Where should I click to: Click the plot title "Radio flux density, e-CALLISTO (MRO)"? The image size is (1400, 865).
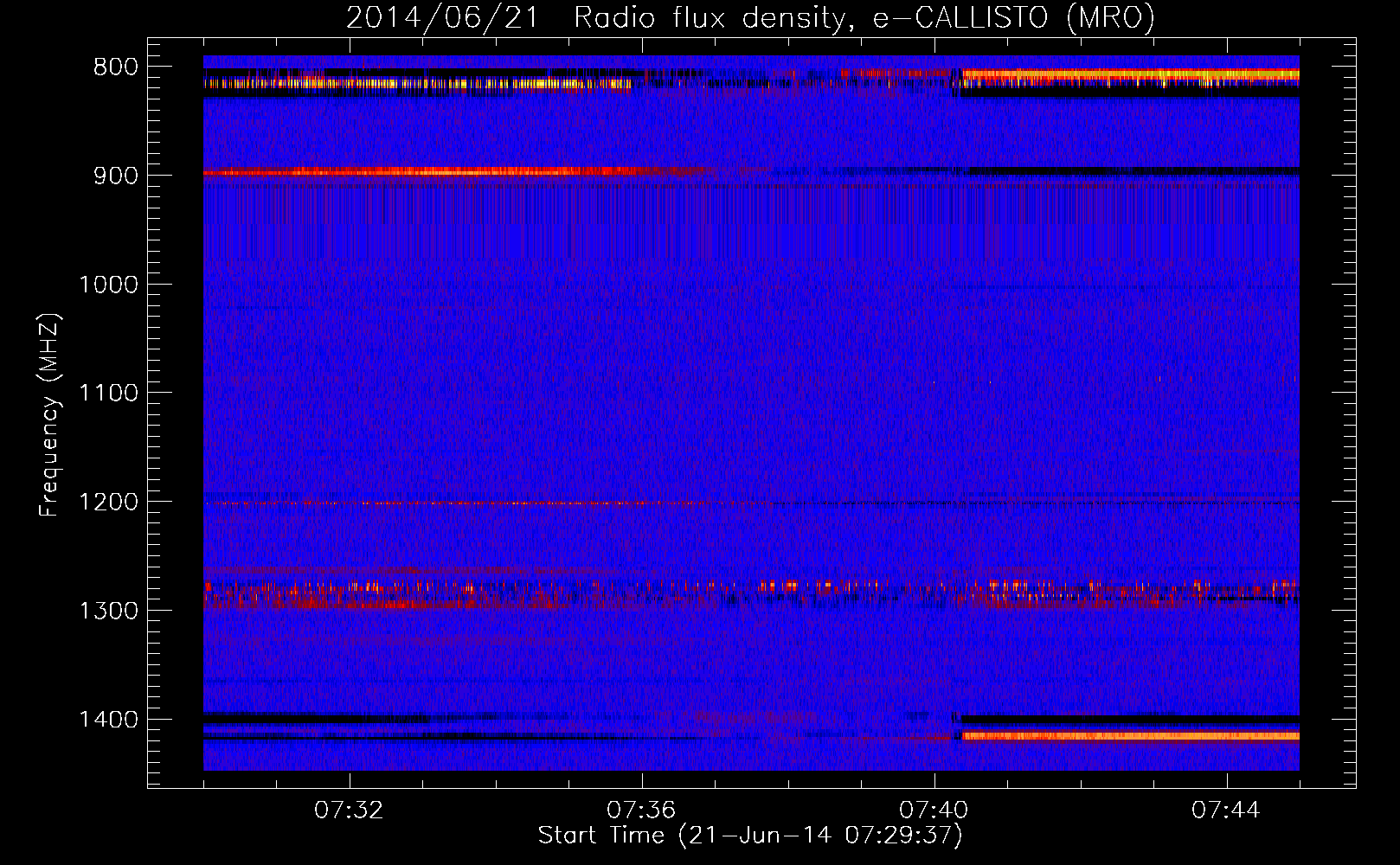[864, 17]
